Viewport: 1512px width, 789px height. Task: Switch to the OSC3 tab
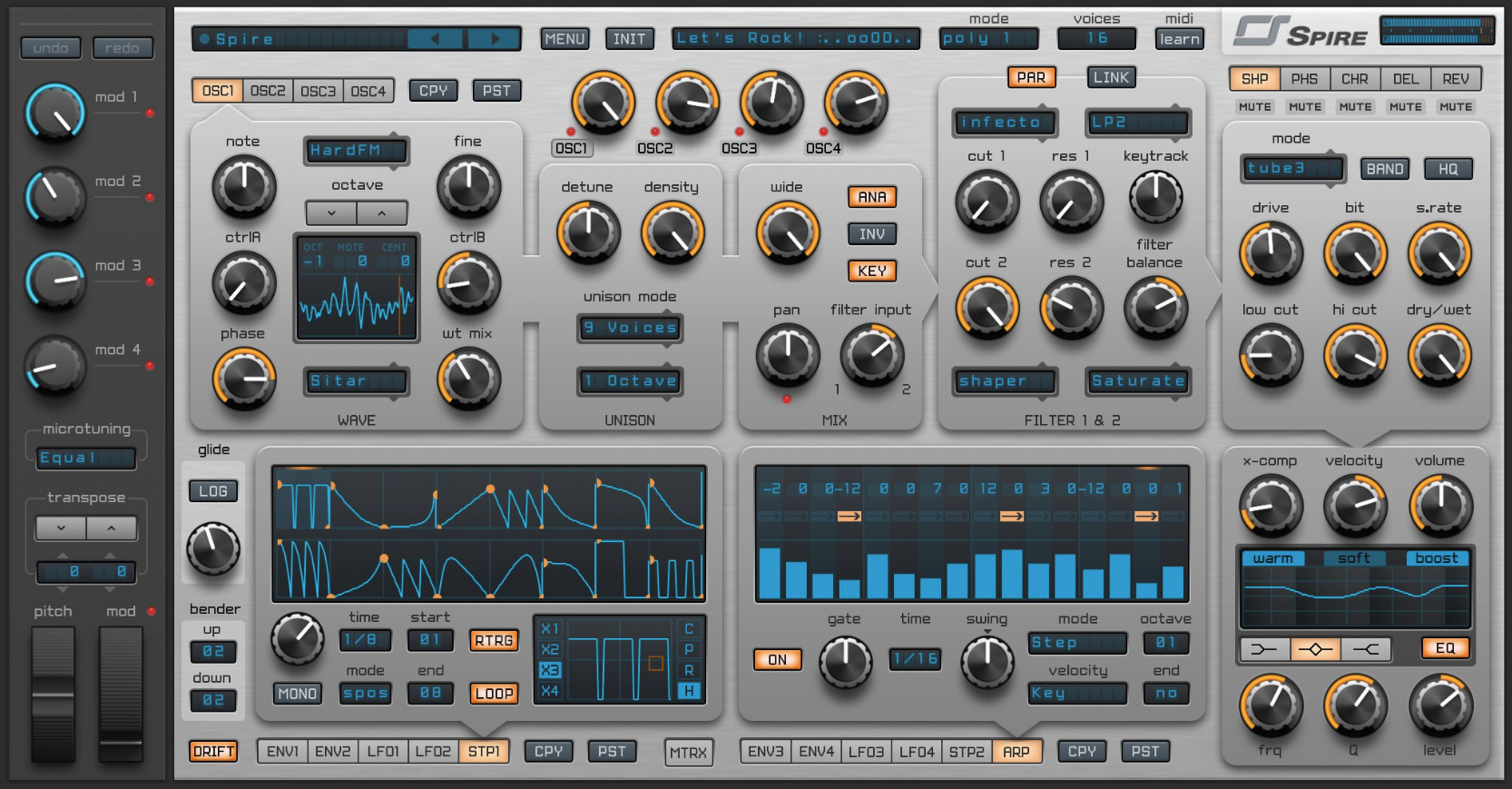(318, 91)
